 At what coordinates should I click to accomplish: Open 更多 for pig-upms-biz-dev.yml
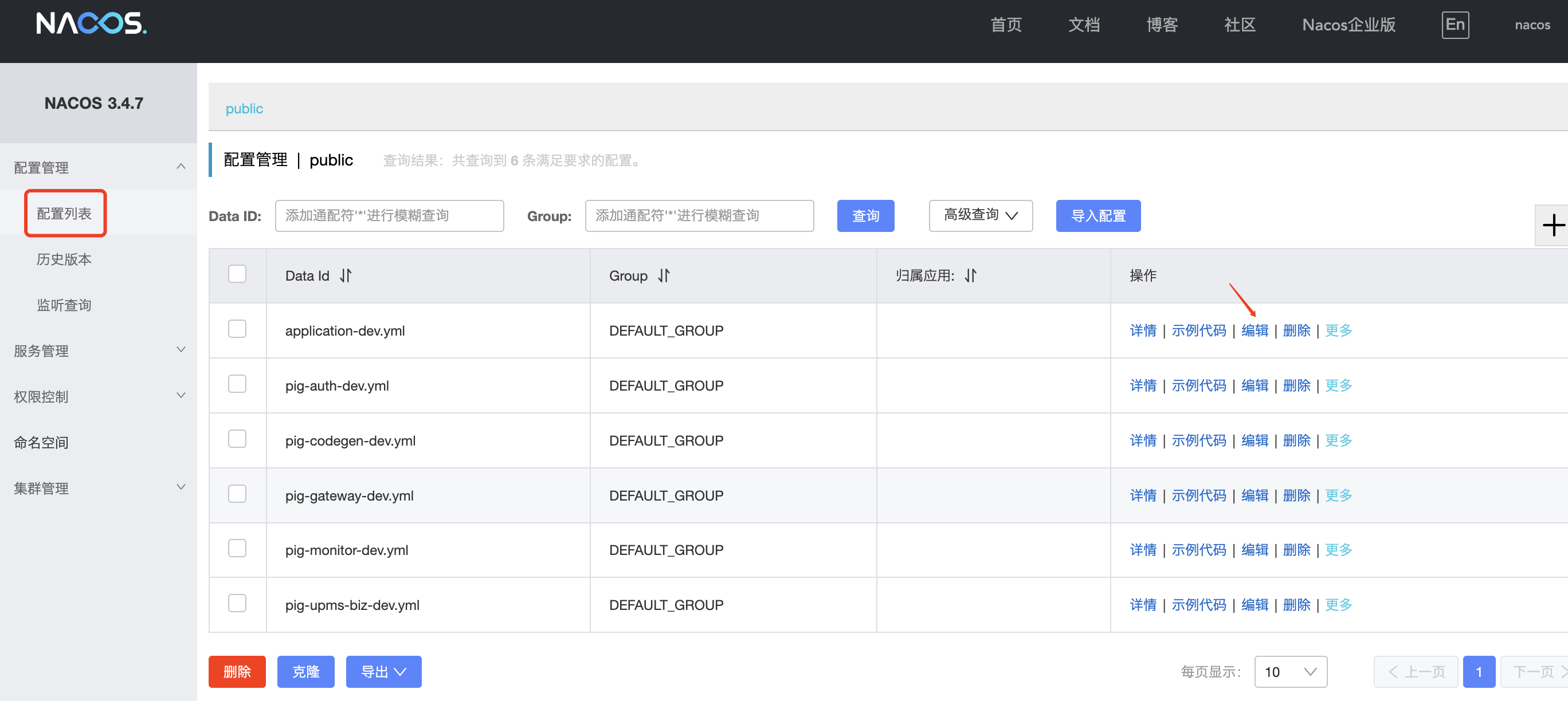[x=1339, y=605]
